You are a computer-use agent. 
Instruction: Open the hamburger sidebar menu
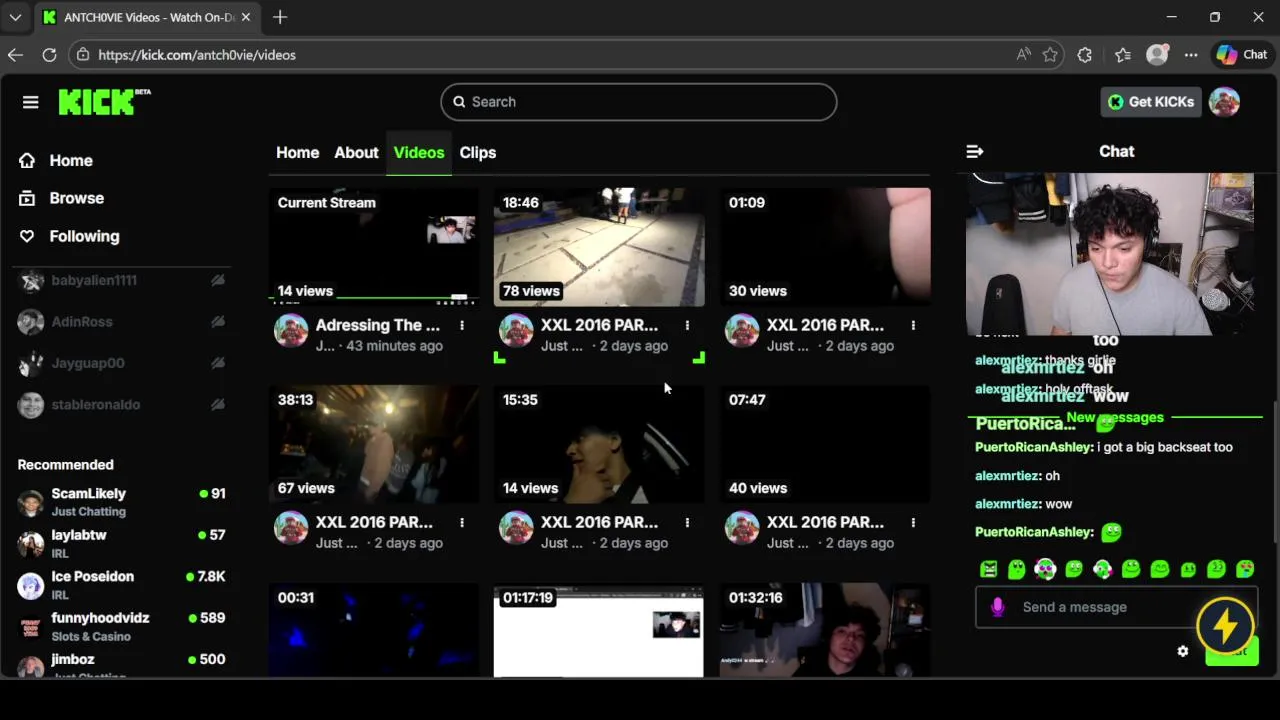pyautogui.click(x=30, y=102)
